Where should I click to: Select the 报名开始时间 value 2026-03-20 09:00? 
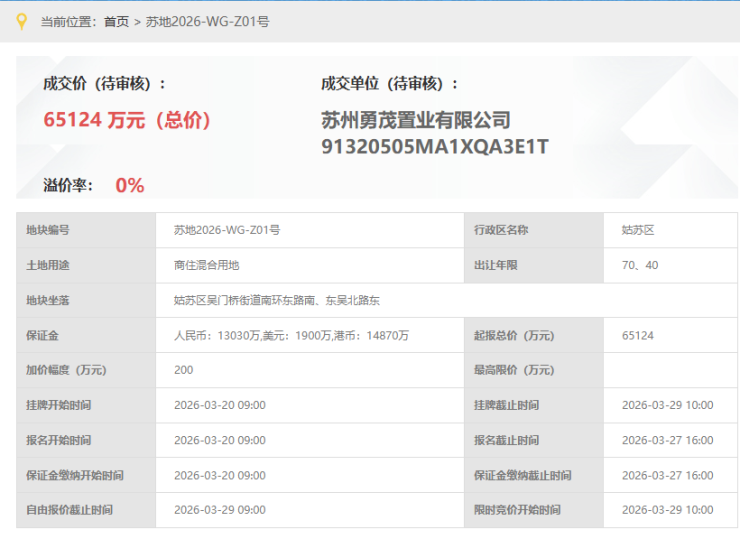point(220,440)
